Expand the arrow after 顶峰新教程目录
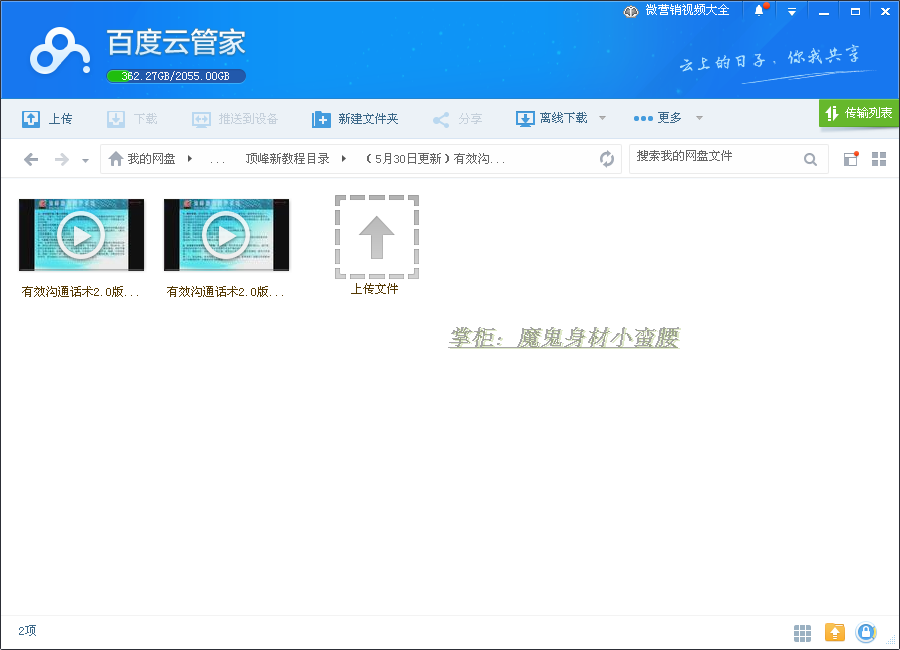 click(343, 158)
